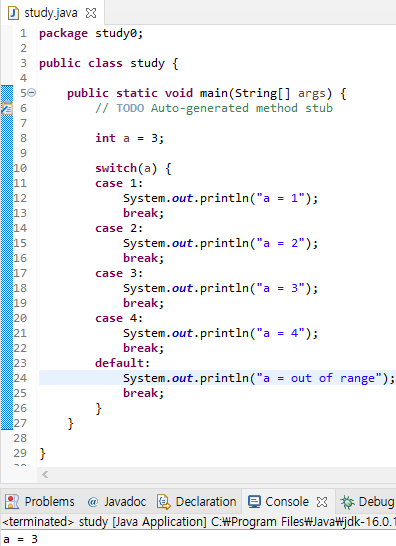Click the 'case 2:' label
396x546 pixels.
[119, 228]
